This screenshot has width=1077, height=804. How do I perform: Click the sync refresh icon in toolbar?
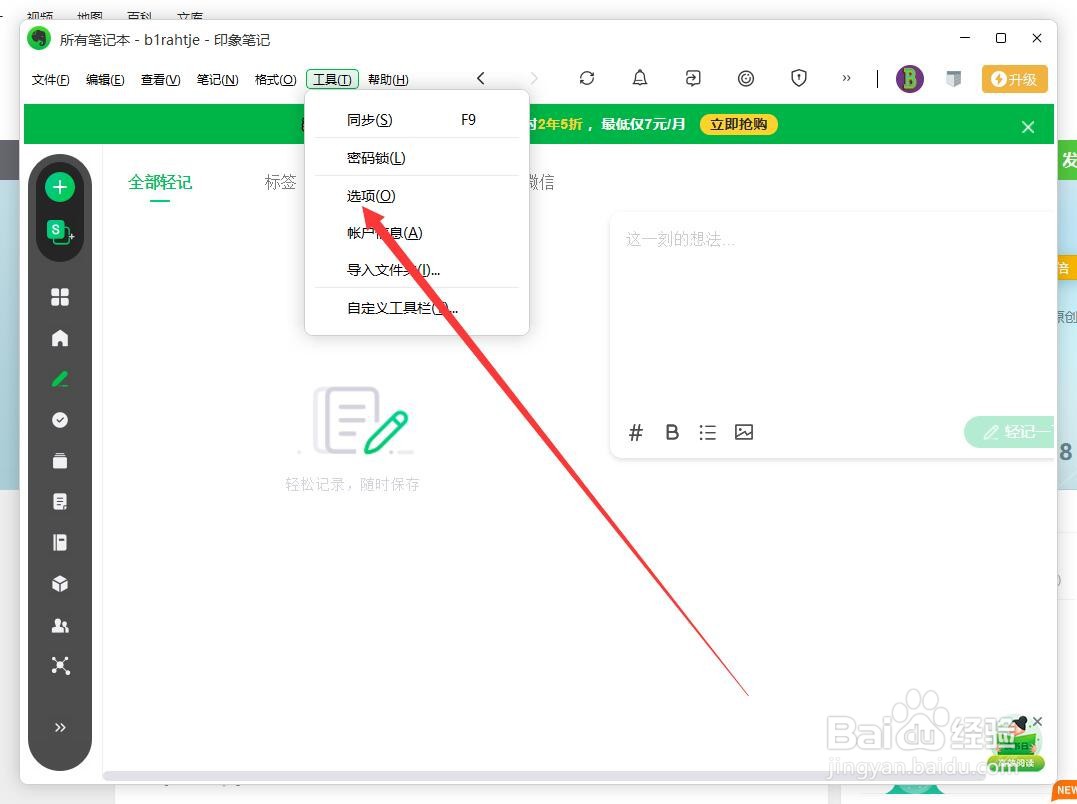pyautogui.click(x=587, y=78)
